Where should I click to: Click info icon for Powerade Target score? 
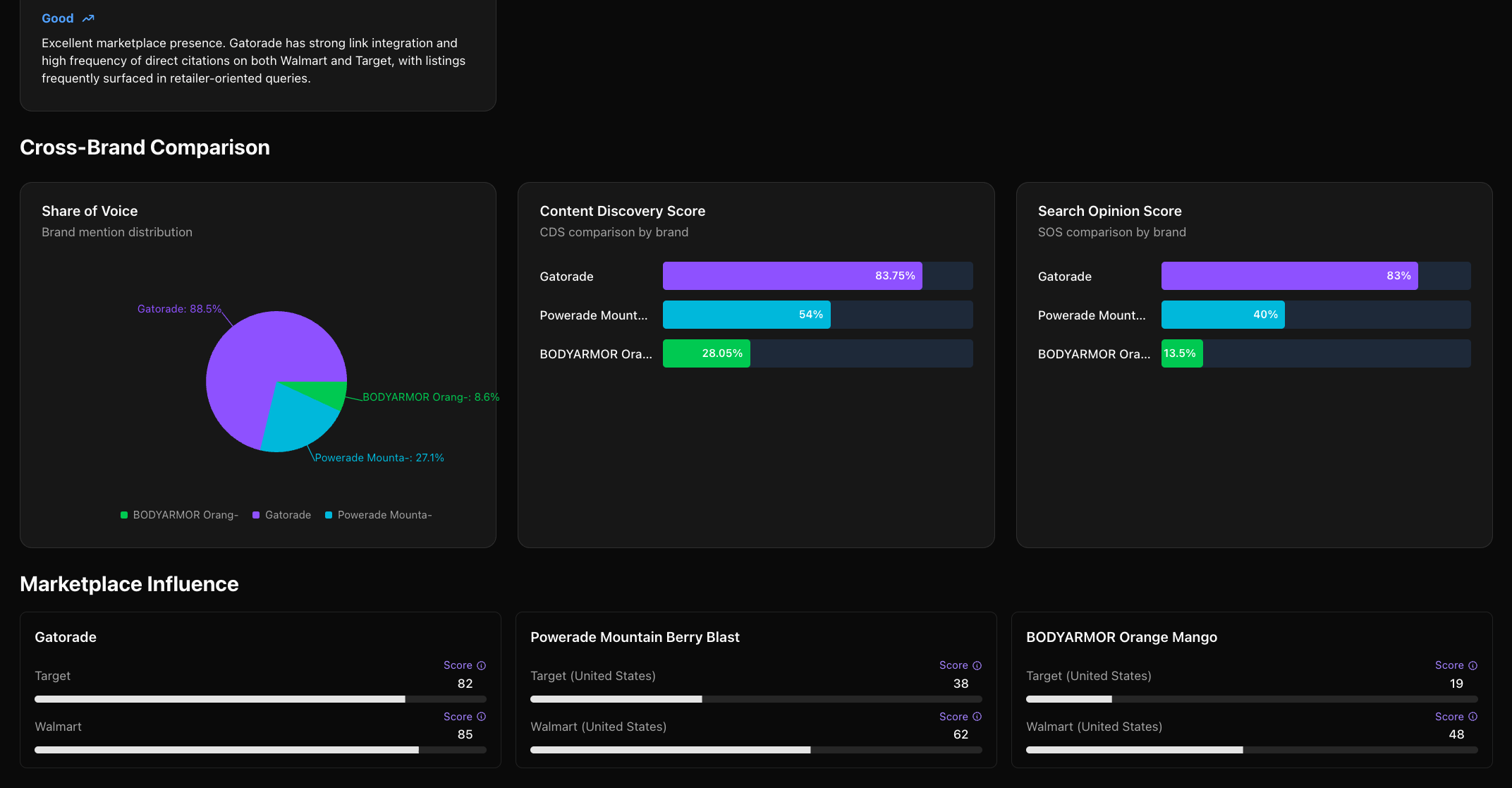(x=977, y=665)
